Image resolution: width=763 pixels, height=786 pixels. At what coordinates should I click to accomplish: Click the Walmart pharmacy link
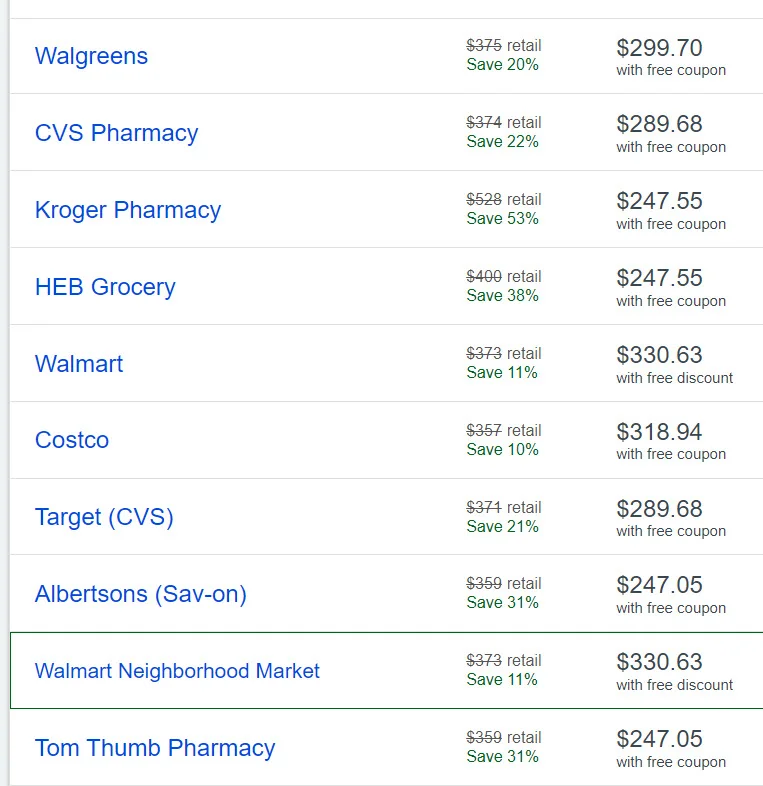pos(79,364)
